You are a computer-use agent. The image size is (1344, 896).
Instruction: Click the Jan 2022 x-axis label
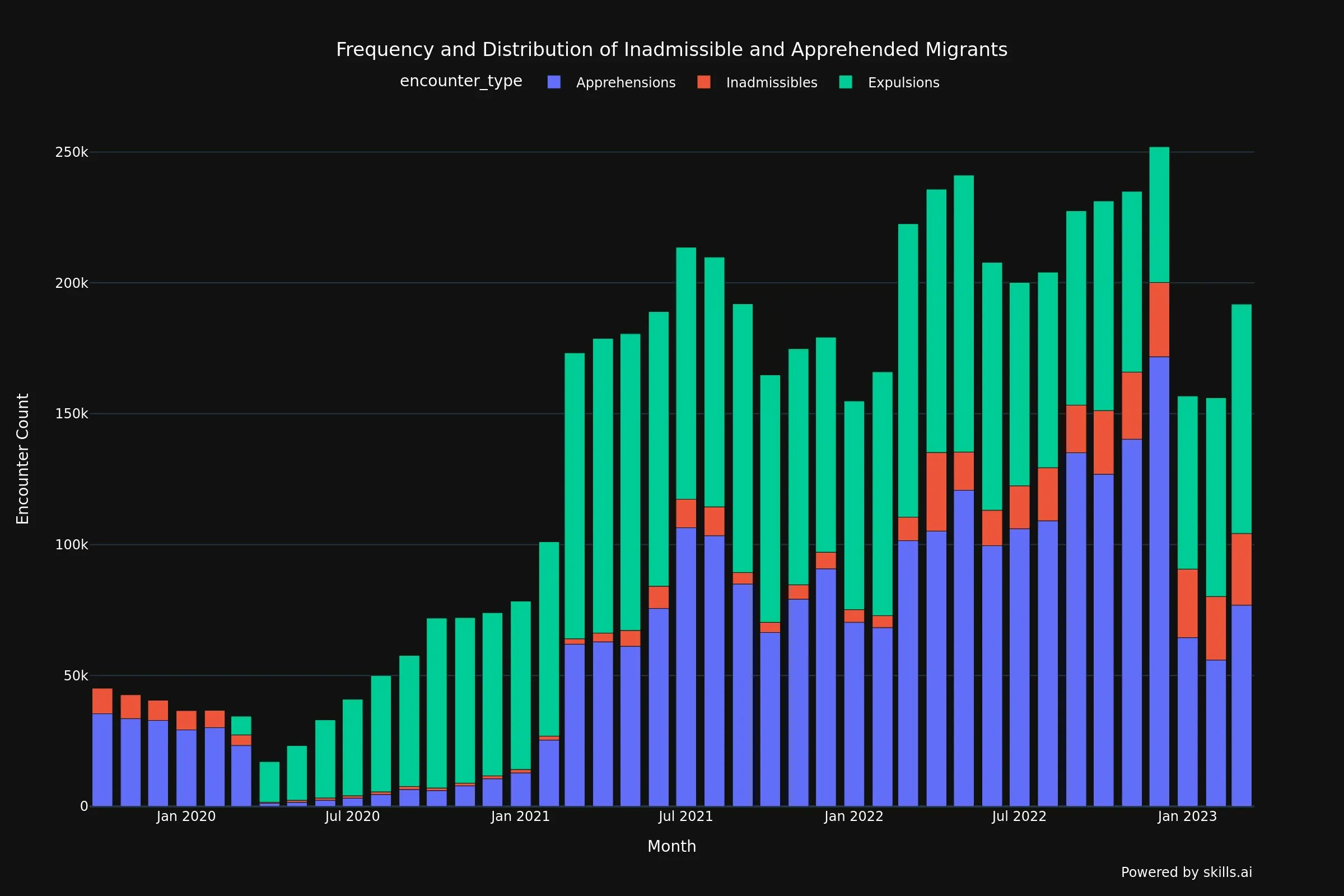pos(853,816)
